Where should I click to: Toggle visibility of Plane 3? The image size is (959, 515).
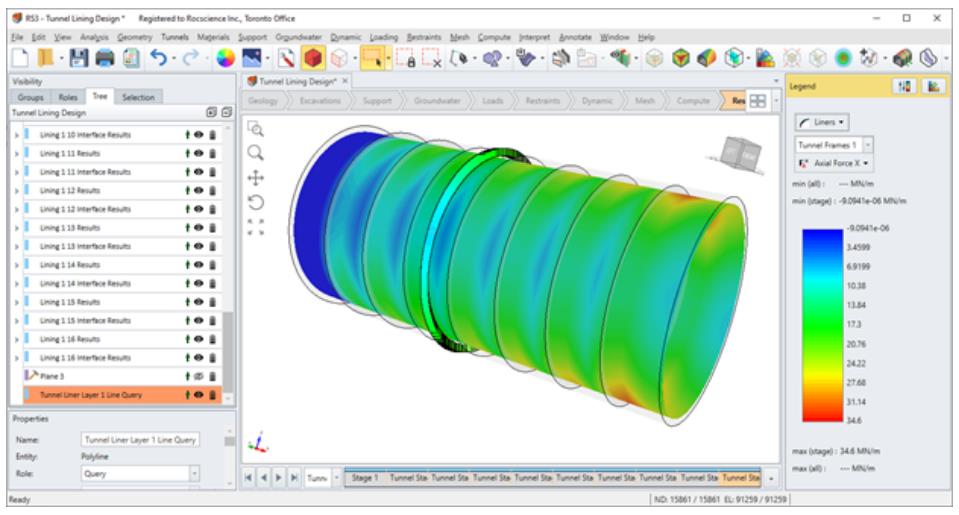tap(200, 376)
